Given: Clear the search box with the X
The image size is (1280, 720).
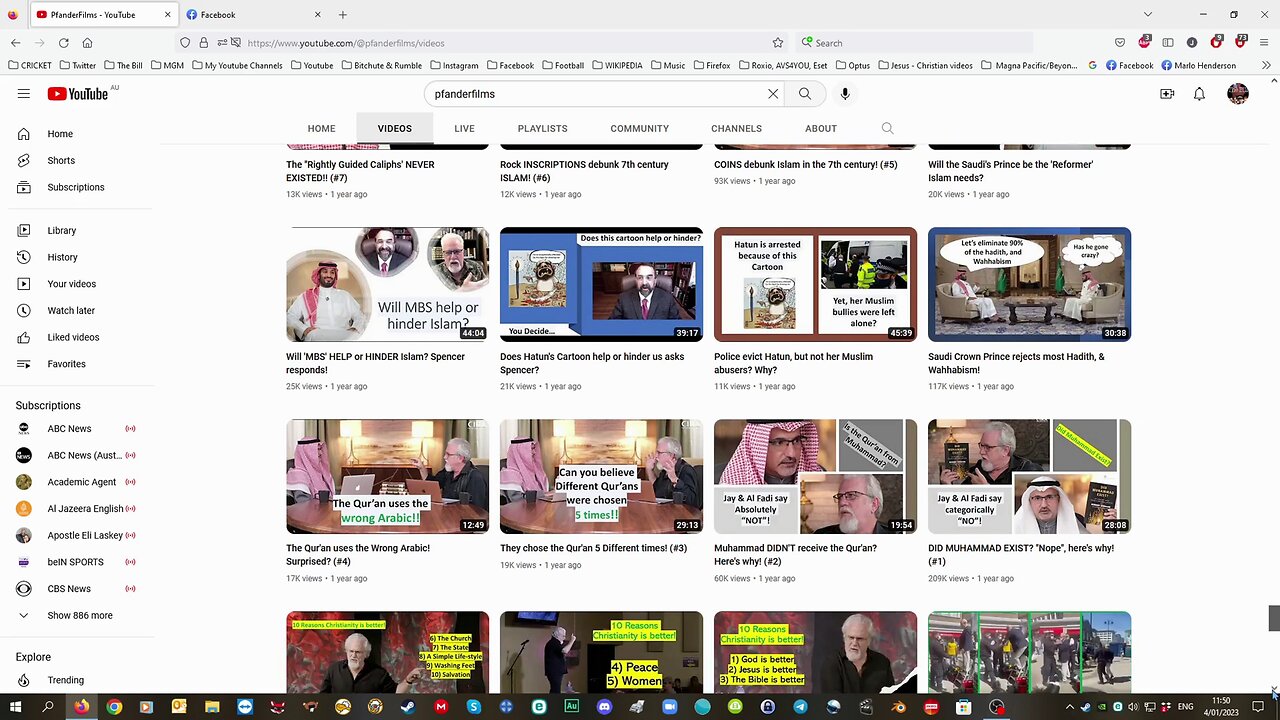Looking at the screenshot, I should click(x=773, y=94).
